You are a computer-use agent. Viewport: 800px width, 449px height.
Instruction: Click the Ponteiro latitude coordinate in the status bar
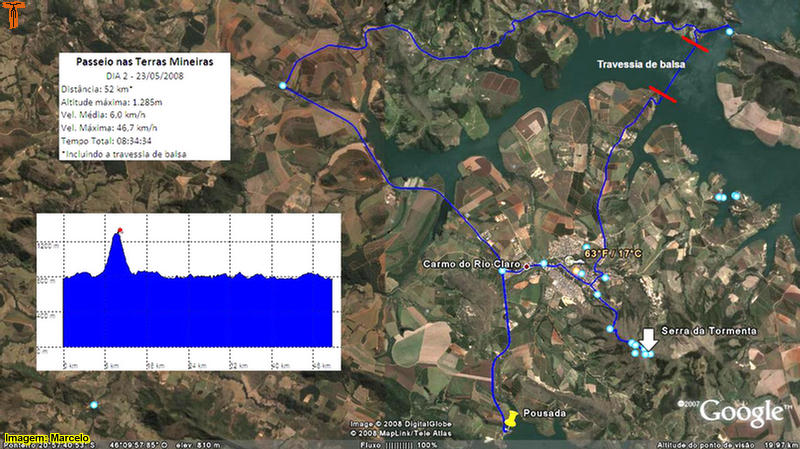(x=47, y=445)
